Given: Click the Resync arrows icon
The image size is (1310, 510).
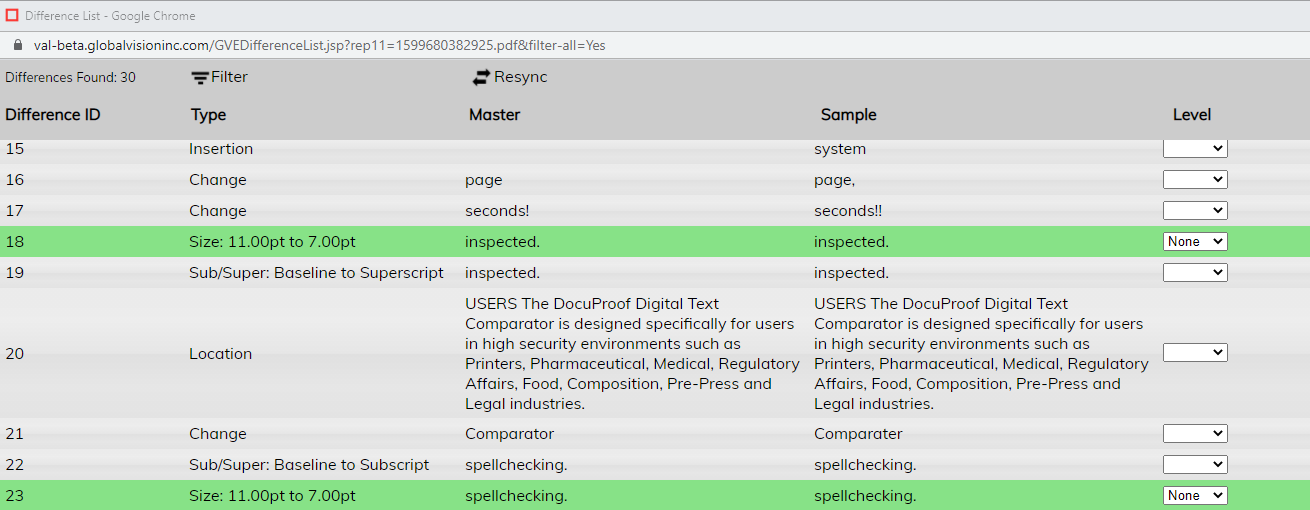Looking at the screenshot, I should [482, 77].
